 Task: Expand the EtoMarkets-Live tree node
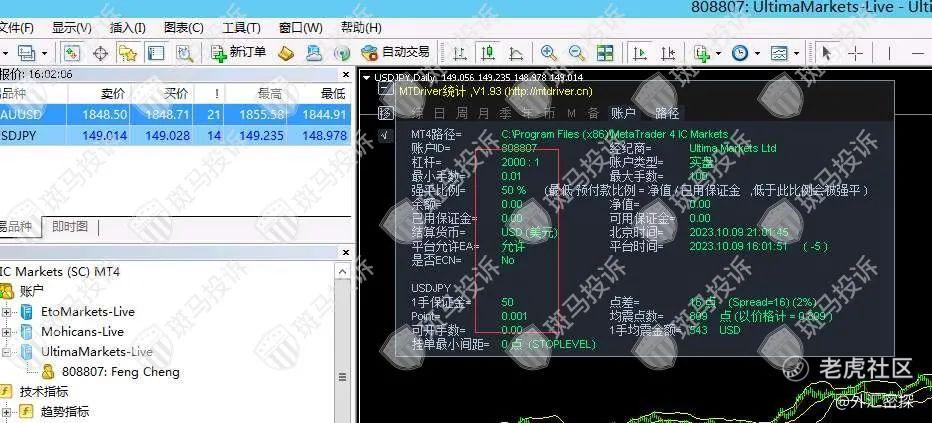7,312
